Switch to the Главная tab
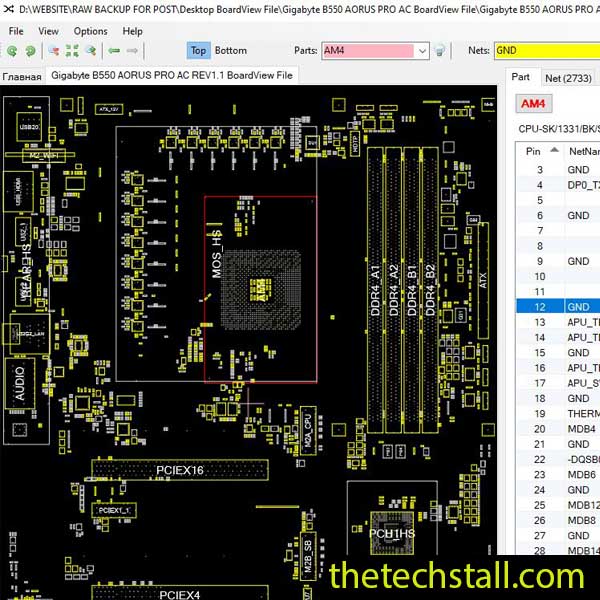600x600 pixels. click(x=22, y=77)
